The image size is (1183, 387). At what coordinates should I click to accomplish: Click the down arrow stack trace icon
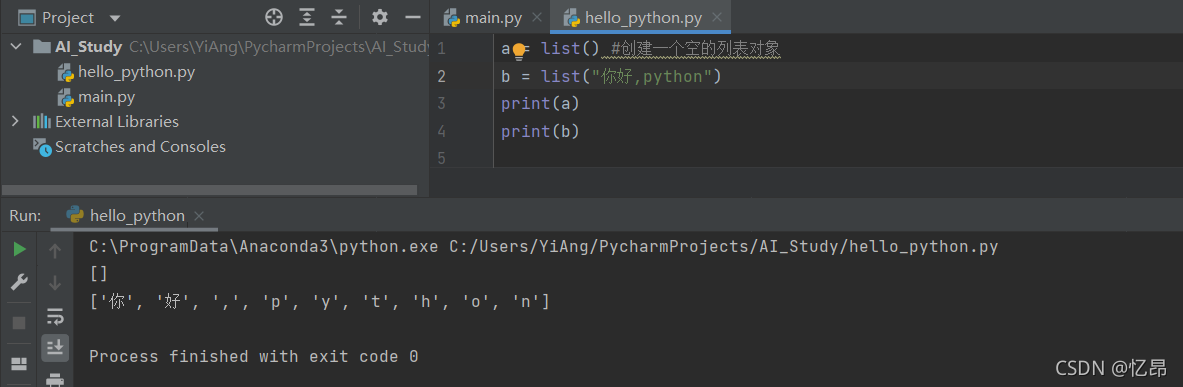tap(54, 284)
